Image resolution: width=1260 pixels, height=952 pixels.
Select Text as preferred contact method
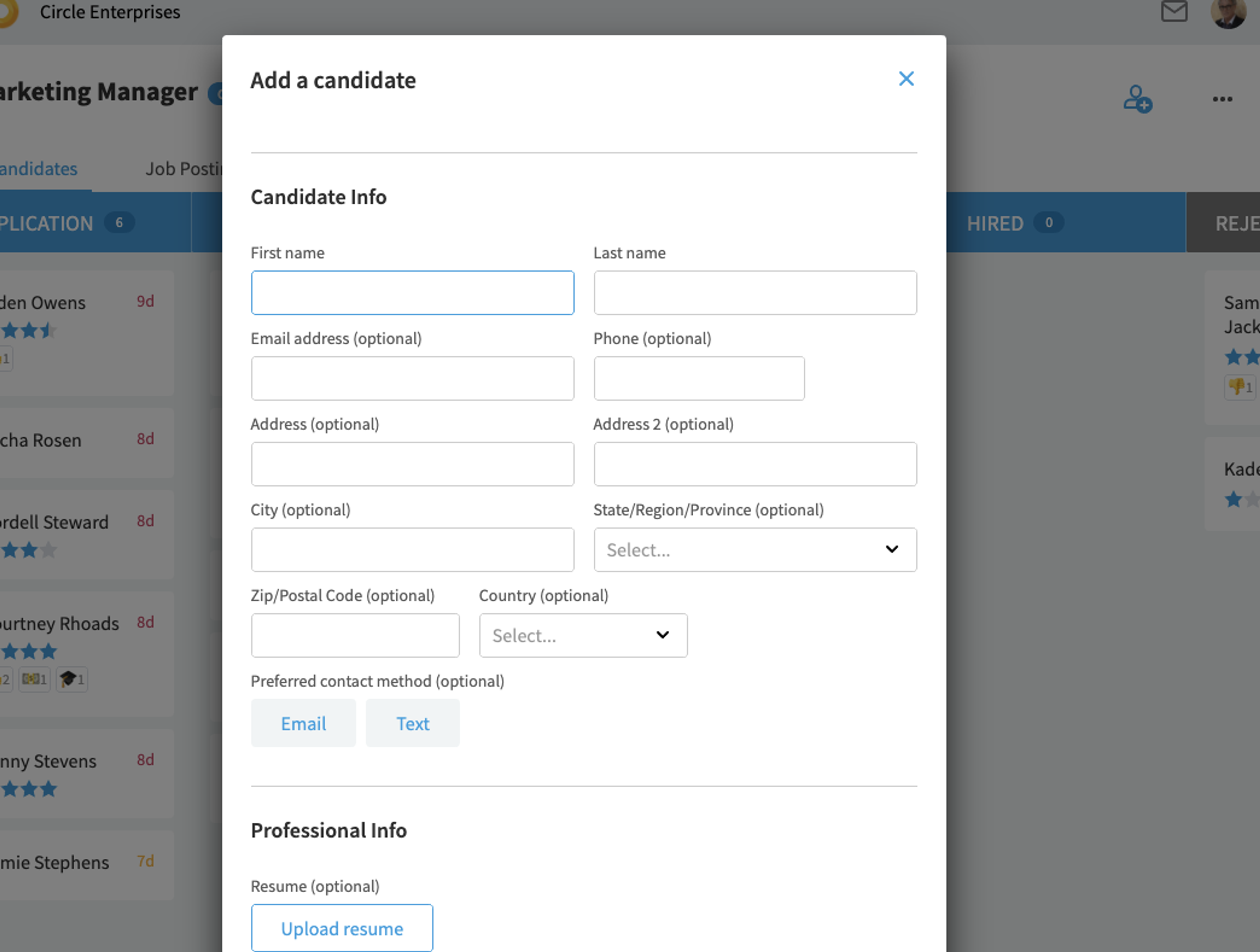pyautogui.click(x=412, y=723)
